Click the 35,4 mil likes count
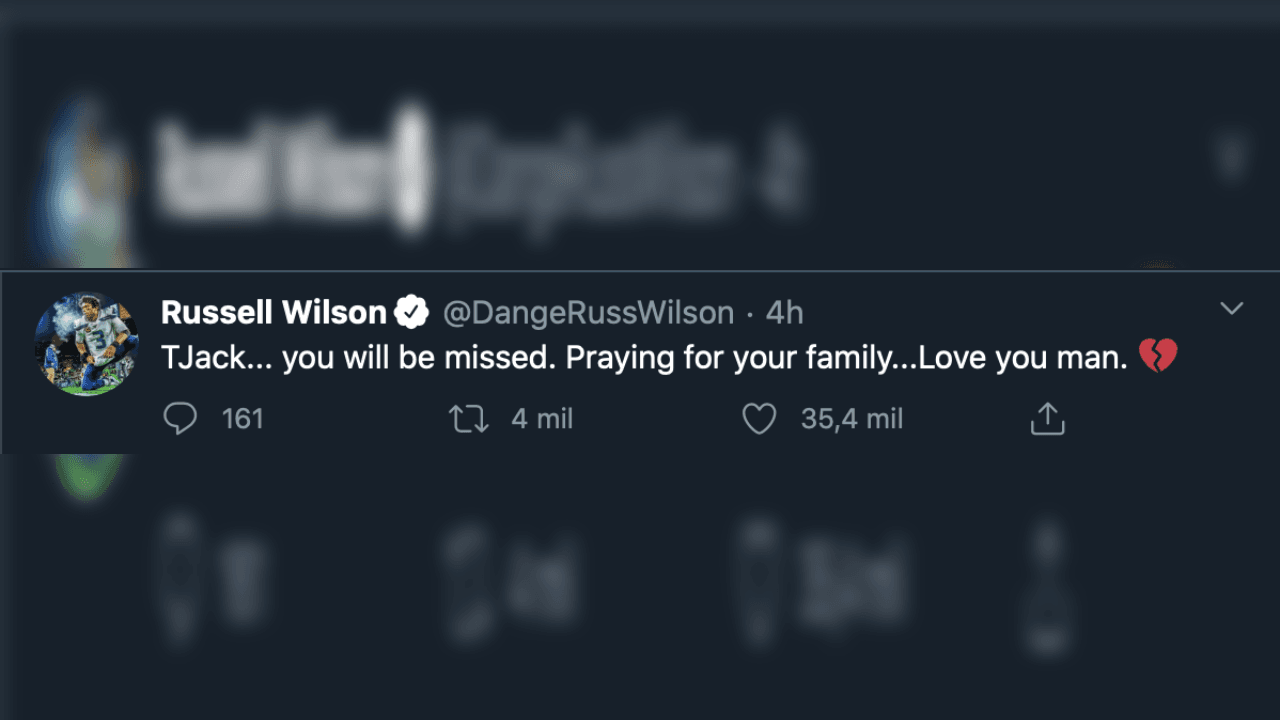 851,419
